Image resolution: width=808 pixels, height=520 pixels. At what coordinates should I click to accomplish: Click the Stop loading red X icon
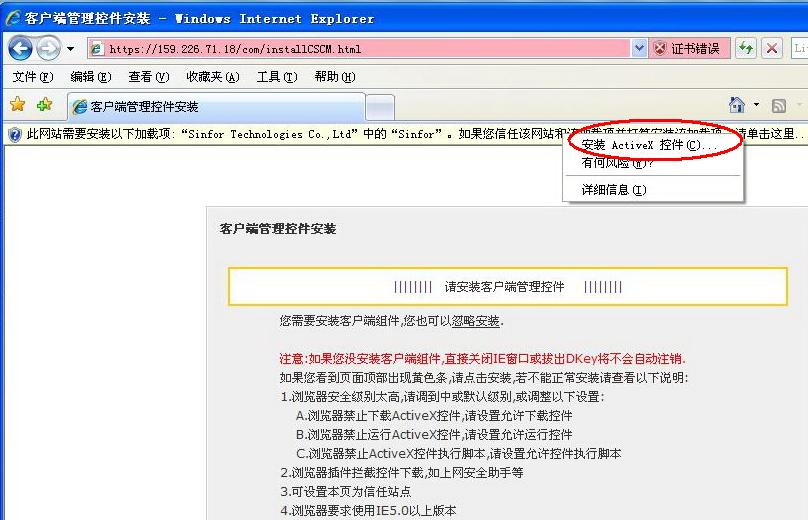[772, 48]
